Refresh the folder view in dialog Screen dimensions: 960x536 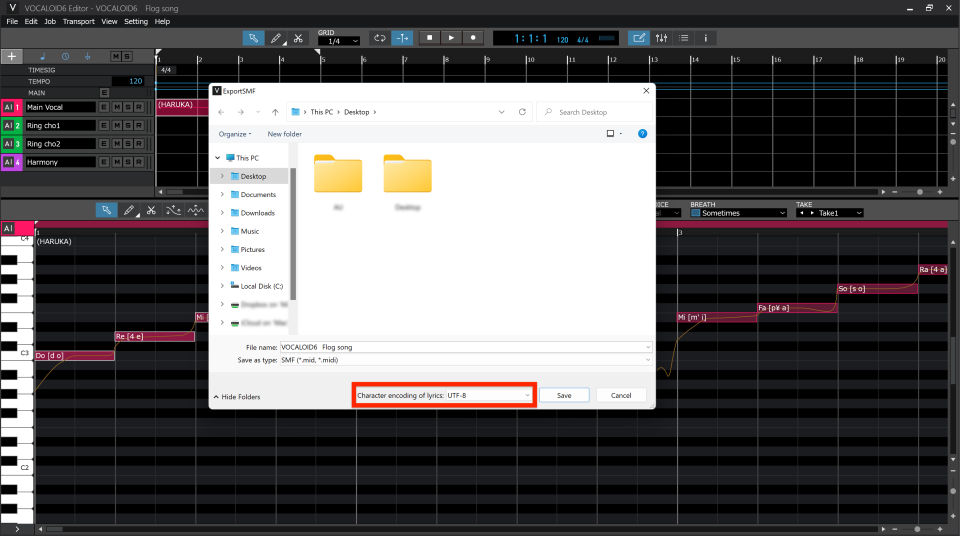[522, 112]
